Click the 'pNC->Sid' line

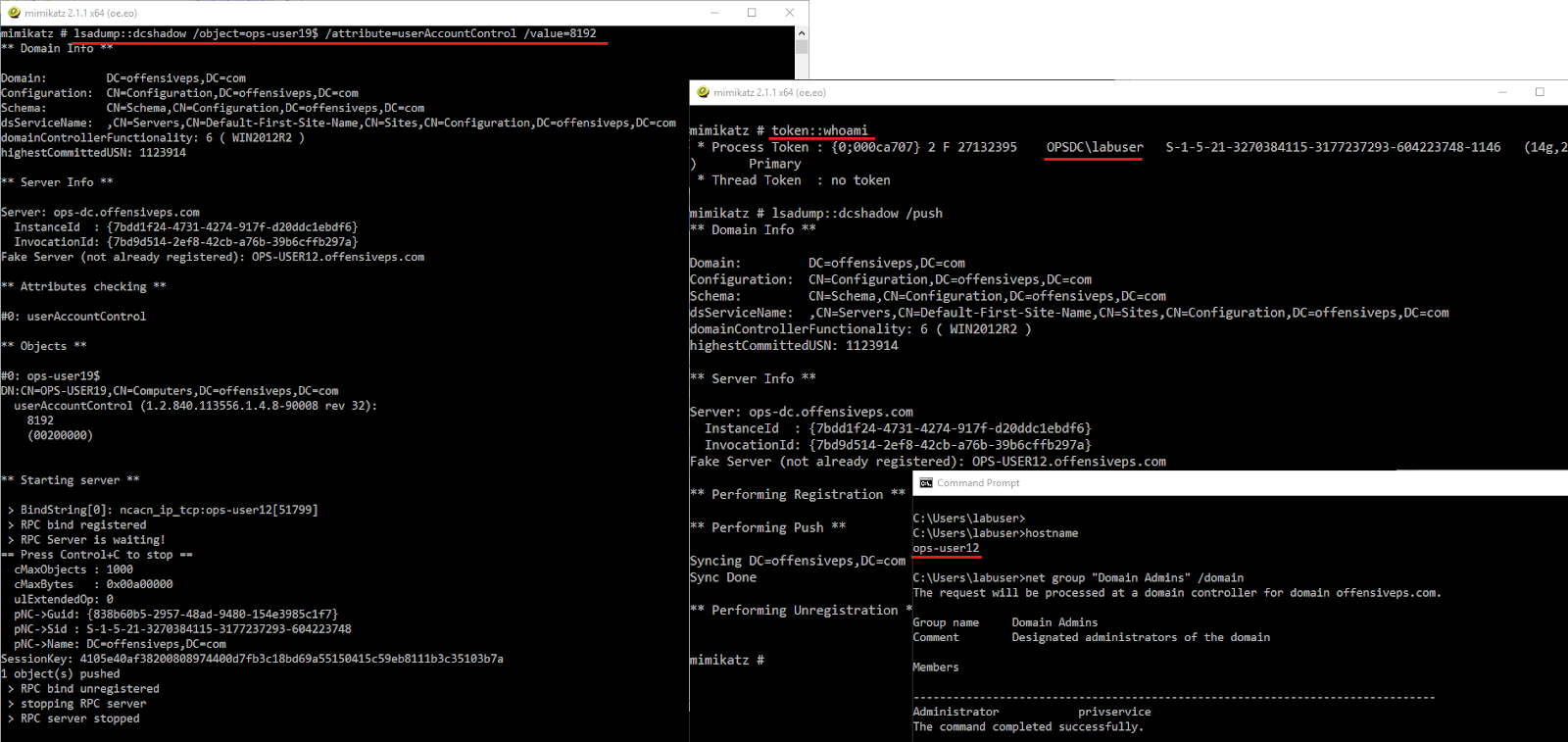(182, 629)
